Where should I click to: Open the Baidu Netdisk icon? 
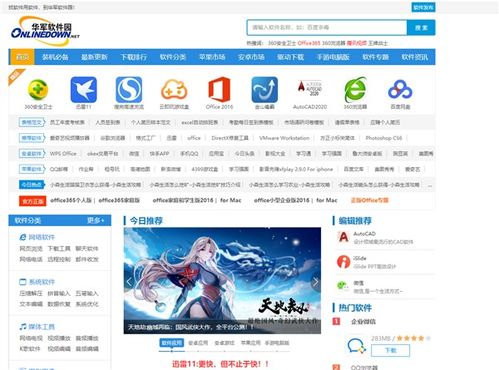pos(400,90)
